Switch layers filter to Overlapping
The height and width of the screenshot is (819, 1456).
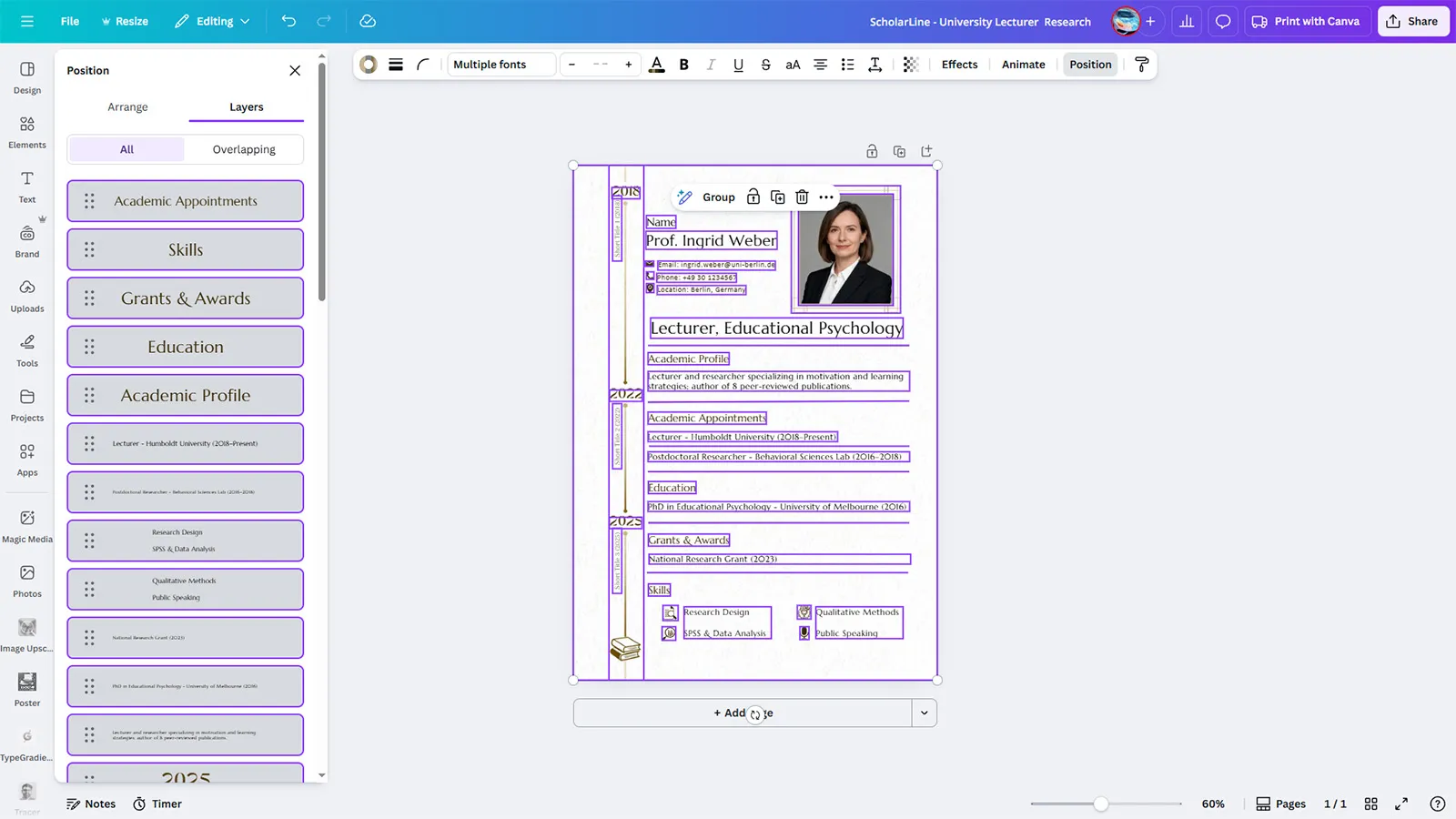[x=244, y=149]
